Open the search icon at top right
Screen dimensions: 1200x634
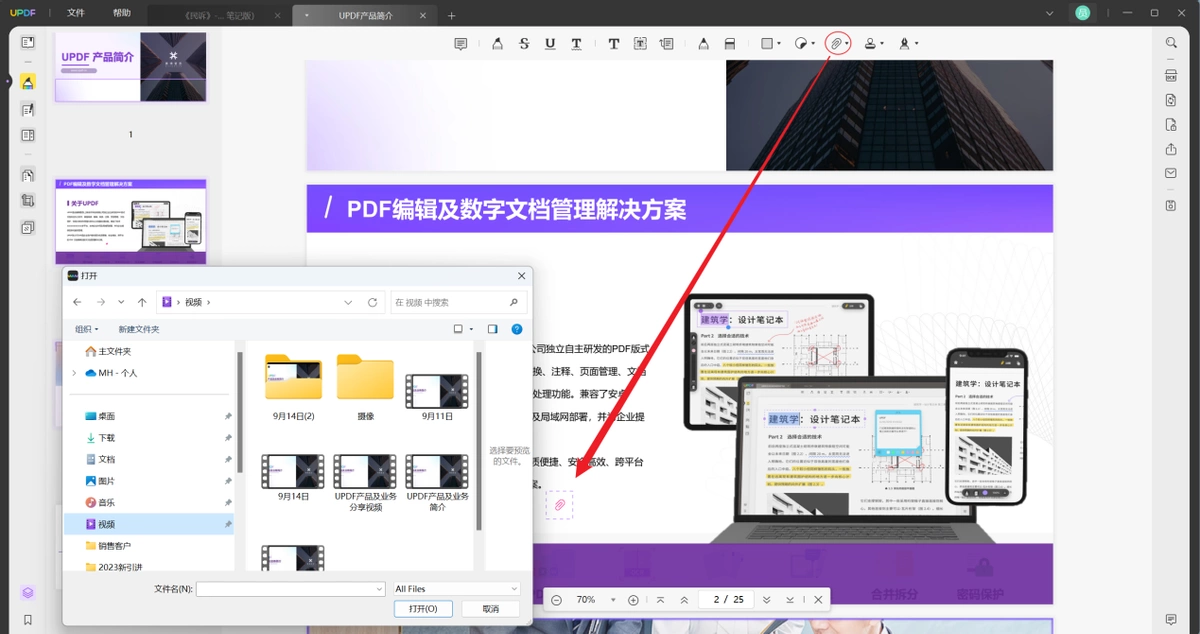coord(1171,43)
